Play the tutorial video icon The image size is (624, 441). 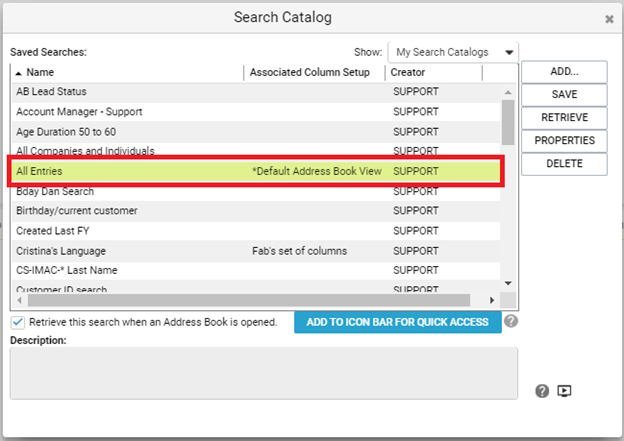564,391
